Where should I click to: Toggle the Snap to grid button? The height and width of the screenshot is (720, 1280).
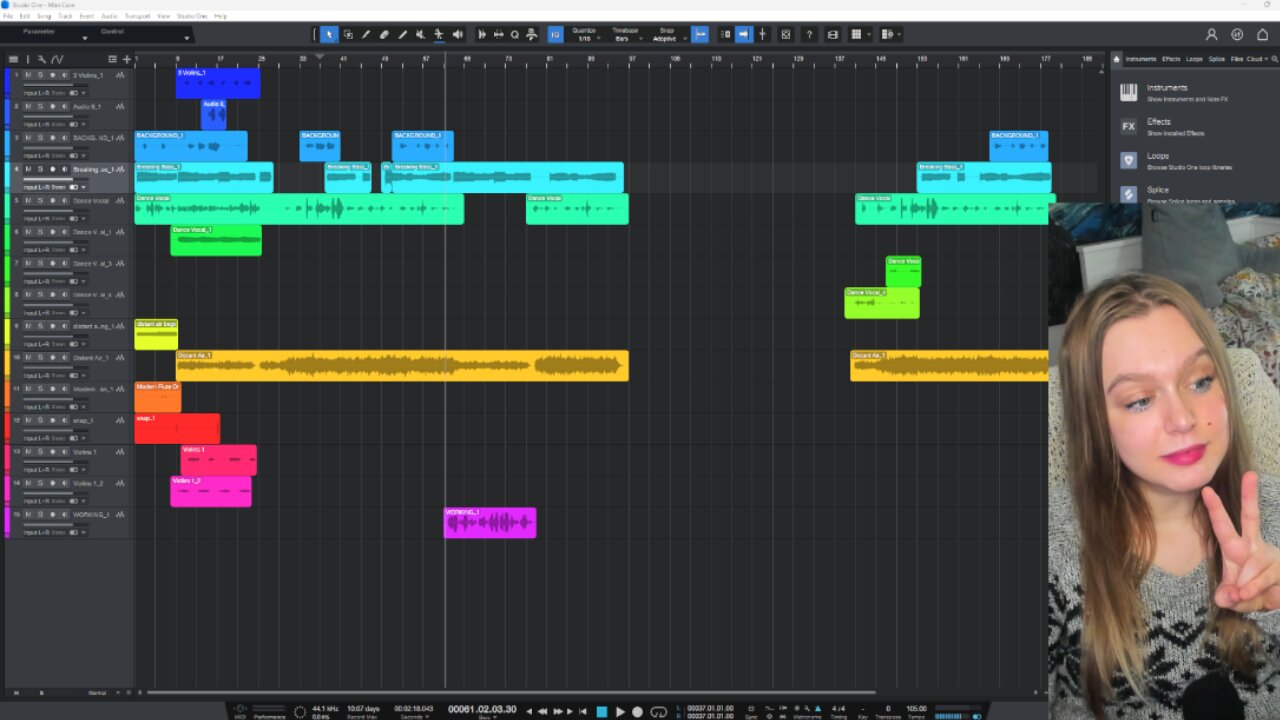coord(700,34)
